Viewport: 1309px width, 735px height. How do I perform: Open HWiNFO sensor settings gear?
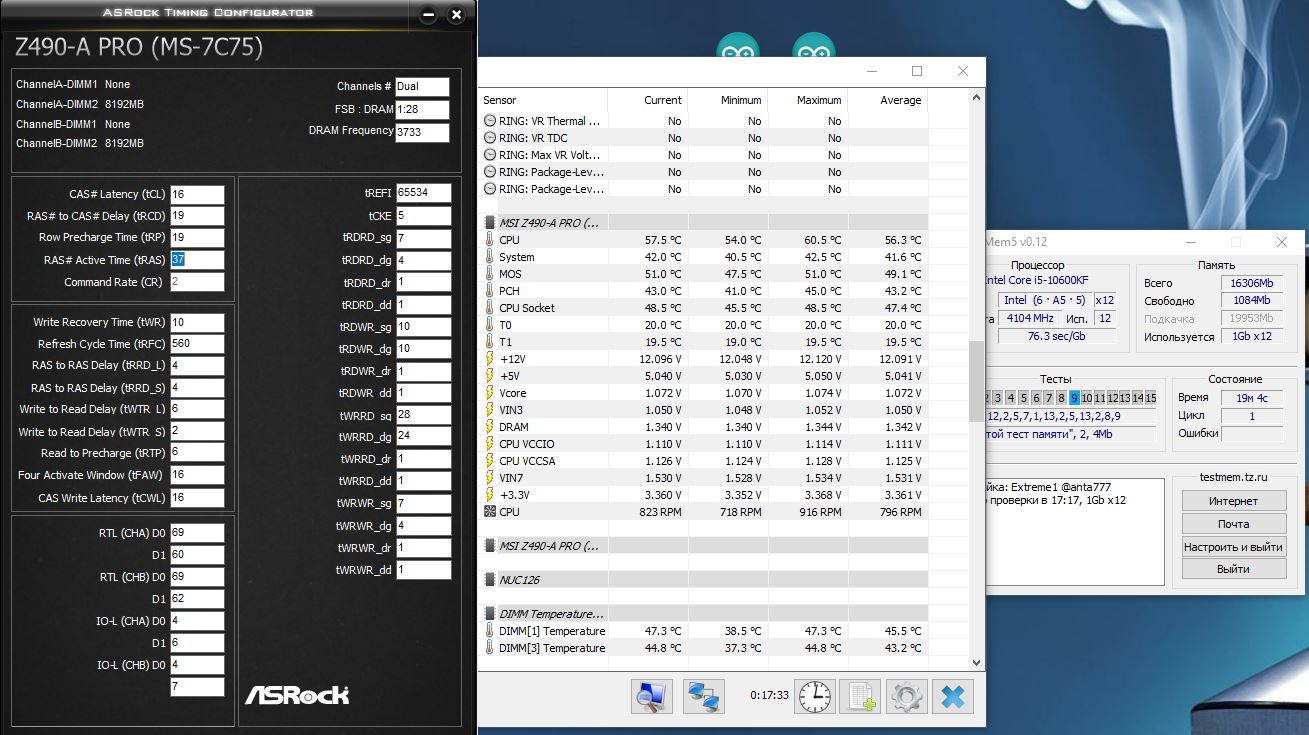point(907,696)
